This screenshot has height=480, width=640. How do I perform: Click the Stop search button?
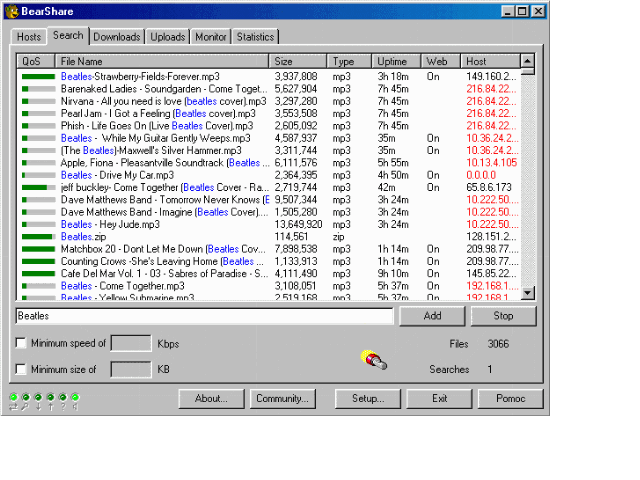coord(503,316)
